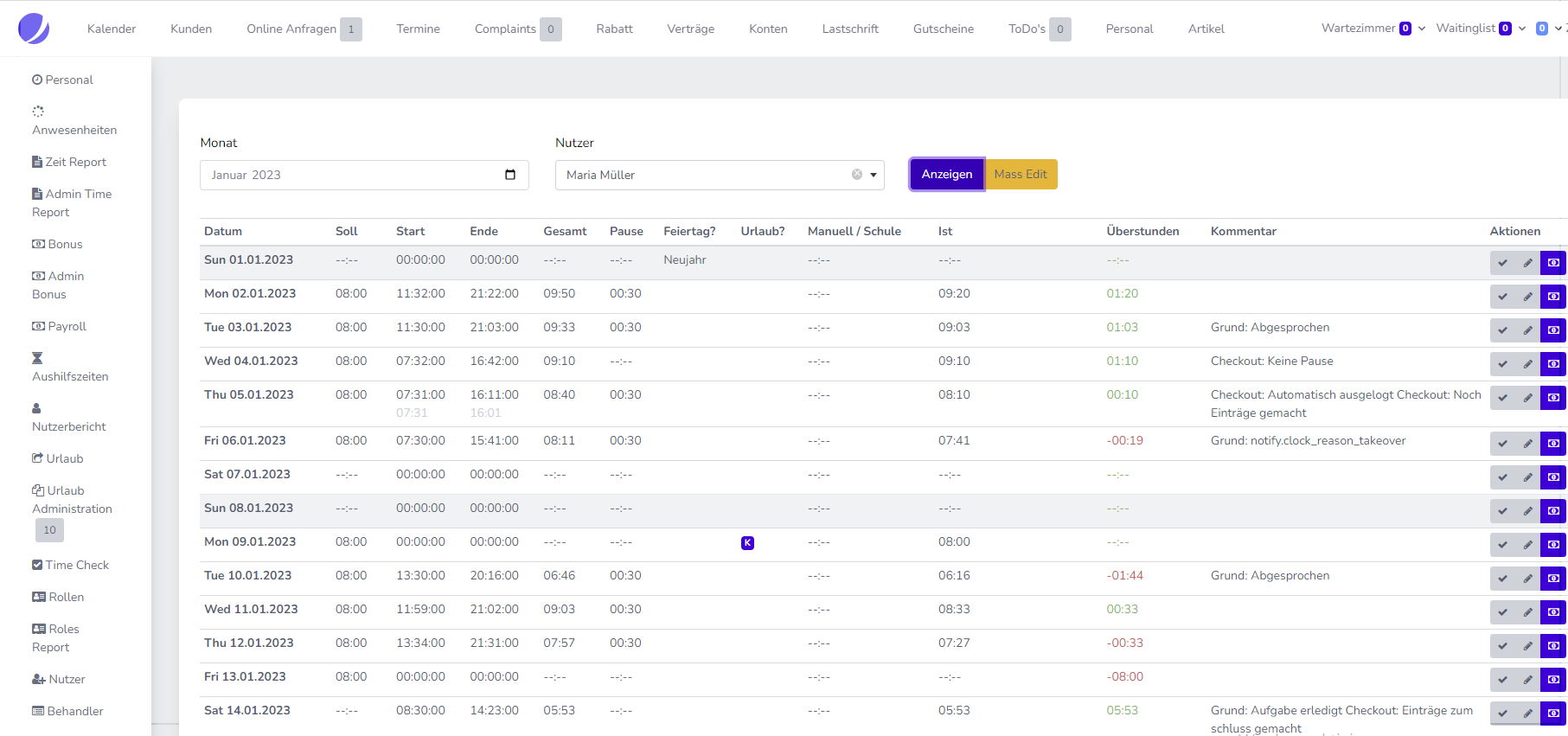Go to Admin Time Report in the sidebar
1568x736 pixels.
(x=72, y=202)
